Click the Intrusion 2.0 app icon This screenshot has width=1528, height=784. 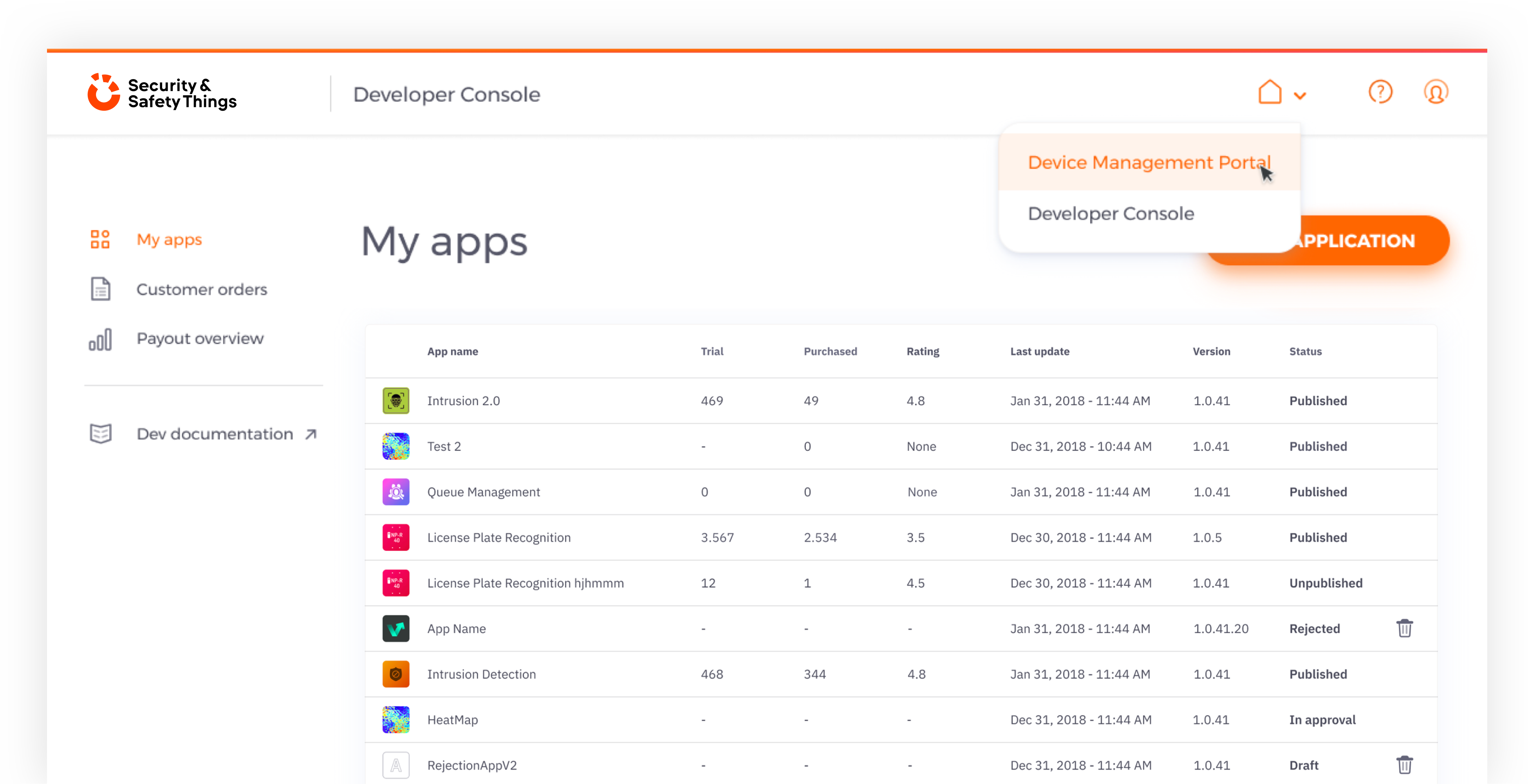396,401
